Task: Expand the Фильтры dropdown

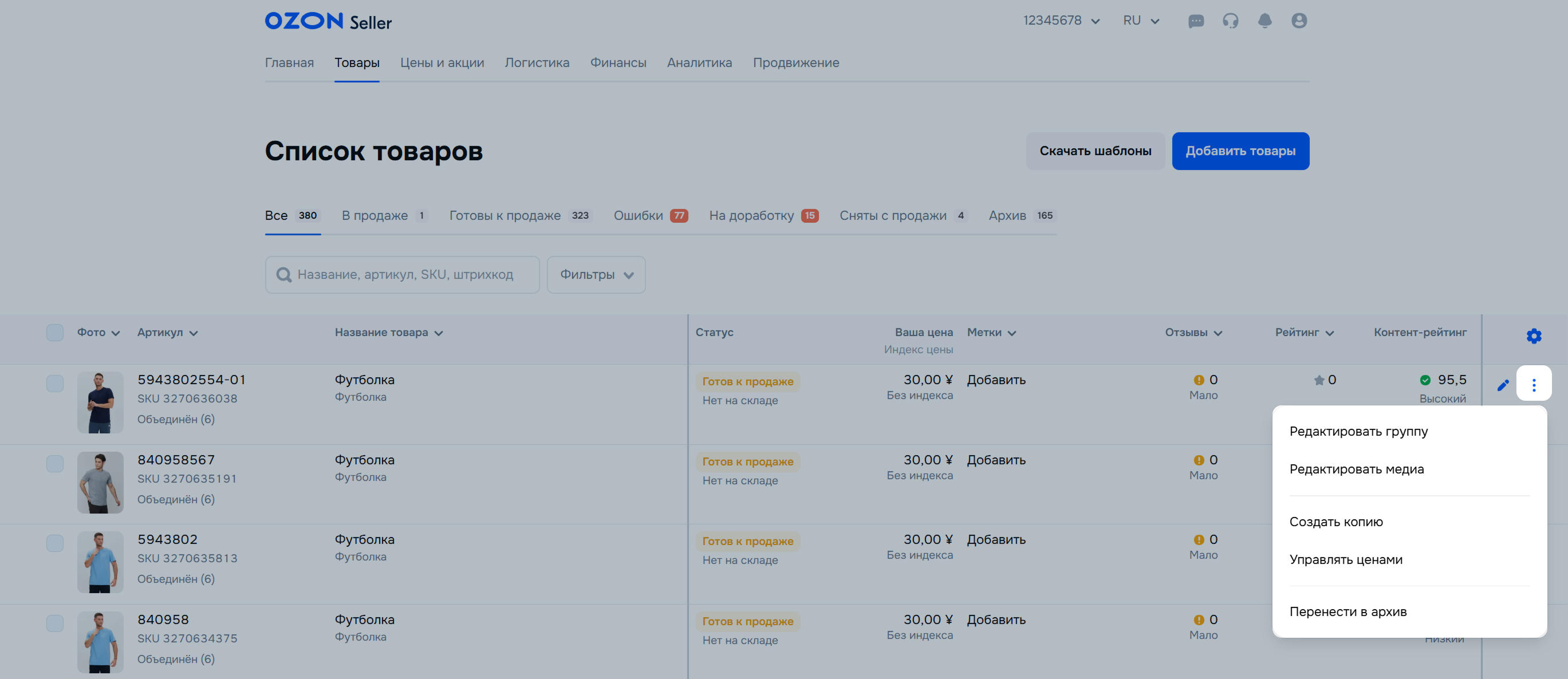Action: pyautogui.click(x=596, y=275)
